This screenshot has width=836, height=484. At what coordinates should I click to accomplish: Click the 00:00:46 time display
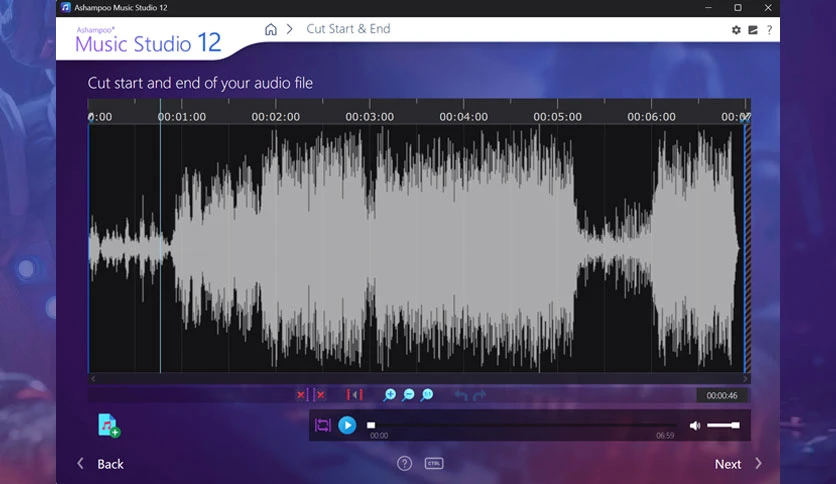pos(722,396)
